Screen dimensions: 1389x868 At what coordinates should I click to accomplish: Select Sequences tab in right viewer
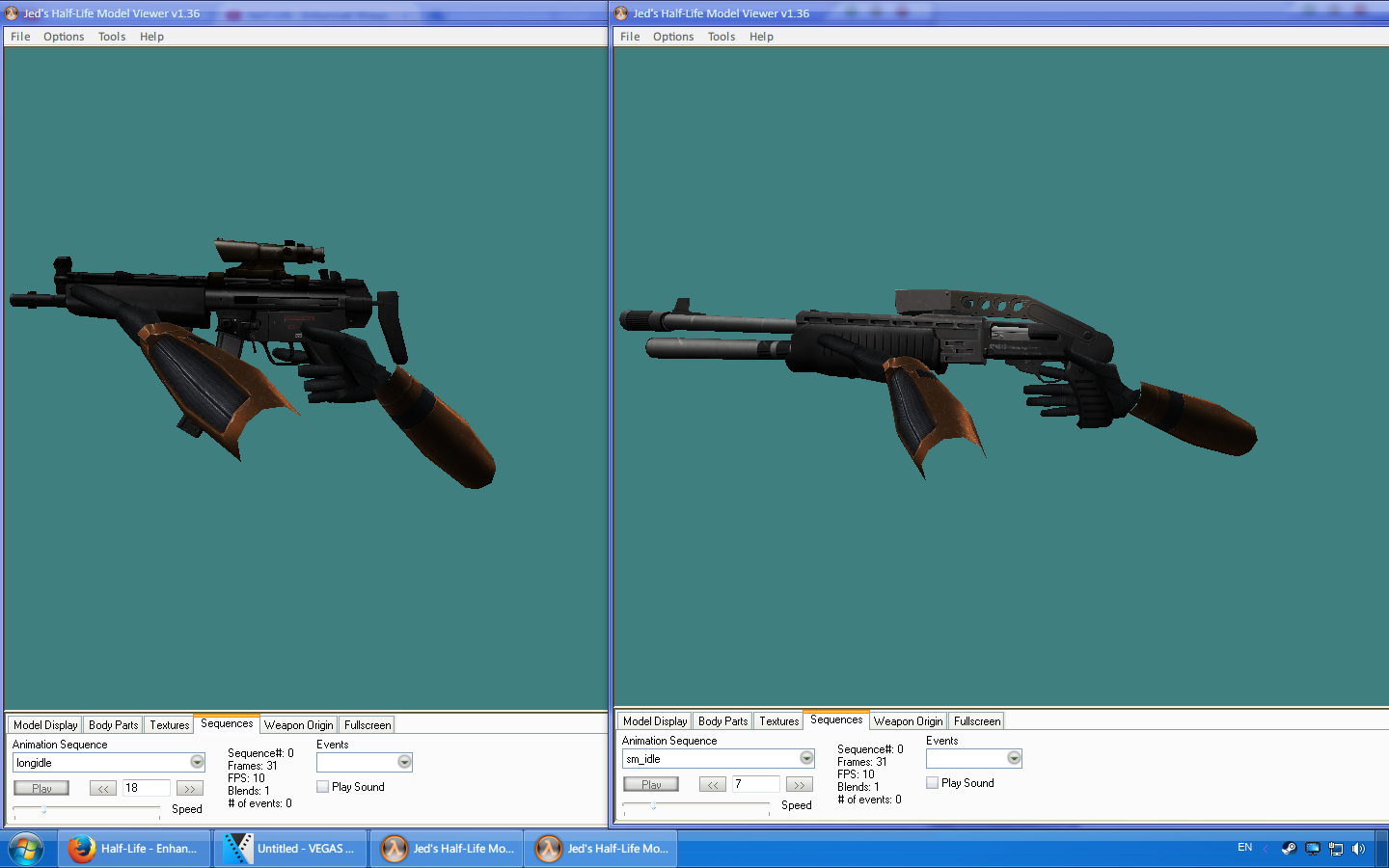(x=836, y=719)
